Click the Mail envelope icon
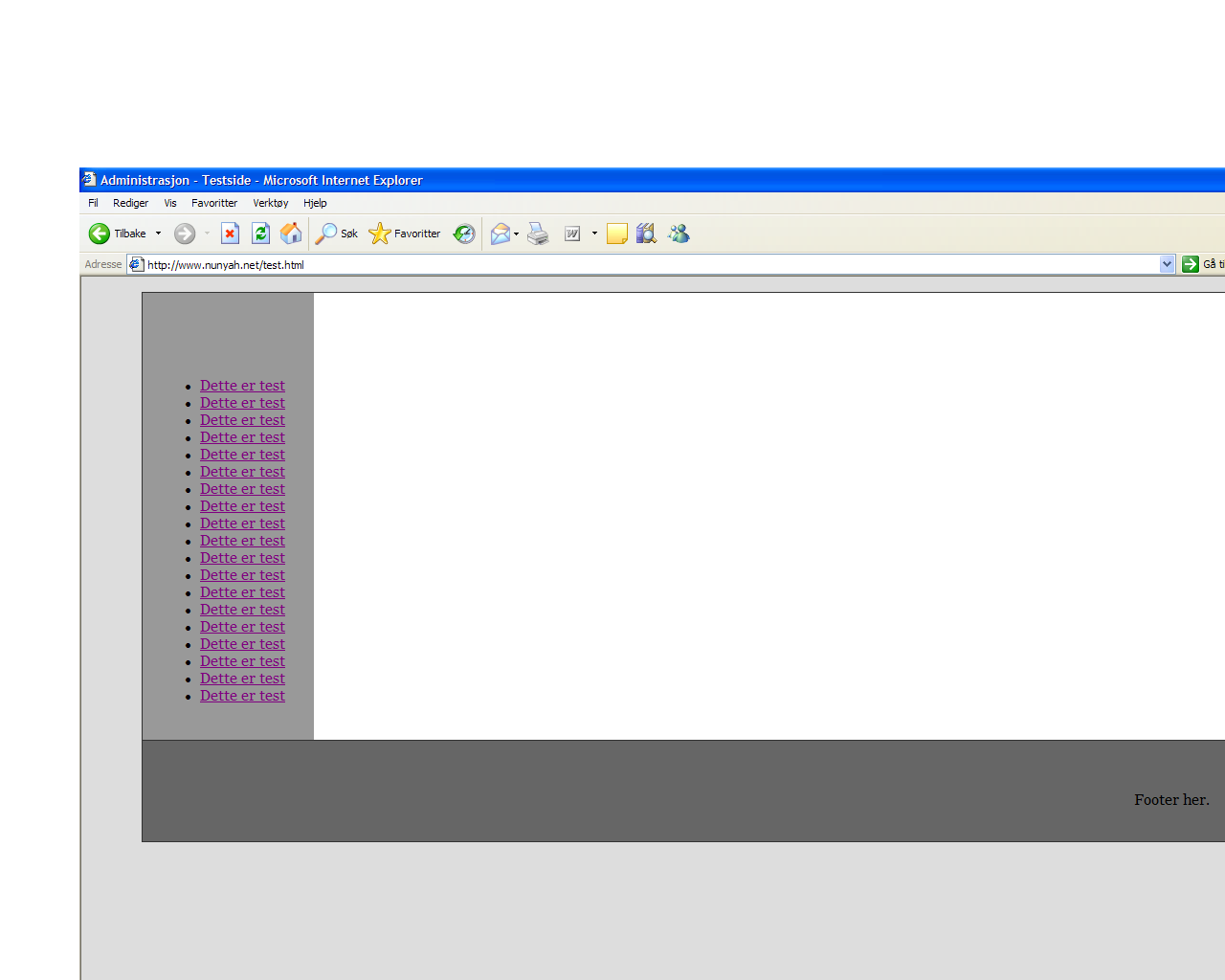The width and height of the screenshot is (1225, 980). [x=501, y=234]
